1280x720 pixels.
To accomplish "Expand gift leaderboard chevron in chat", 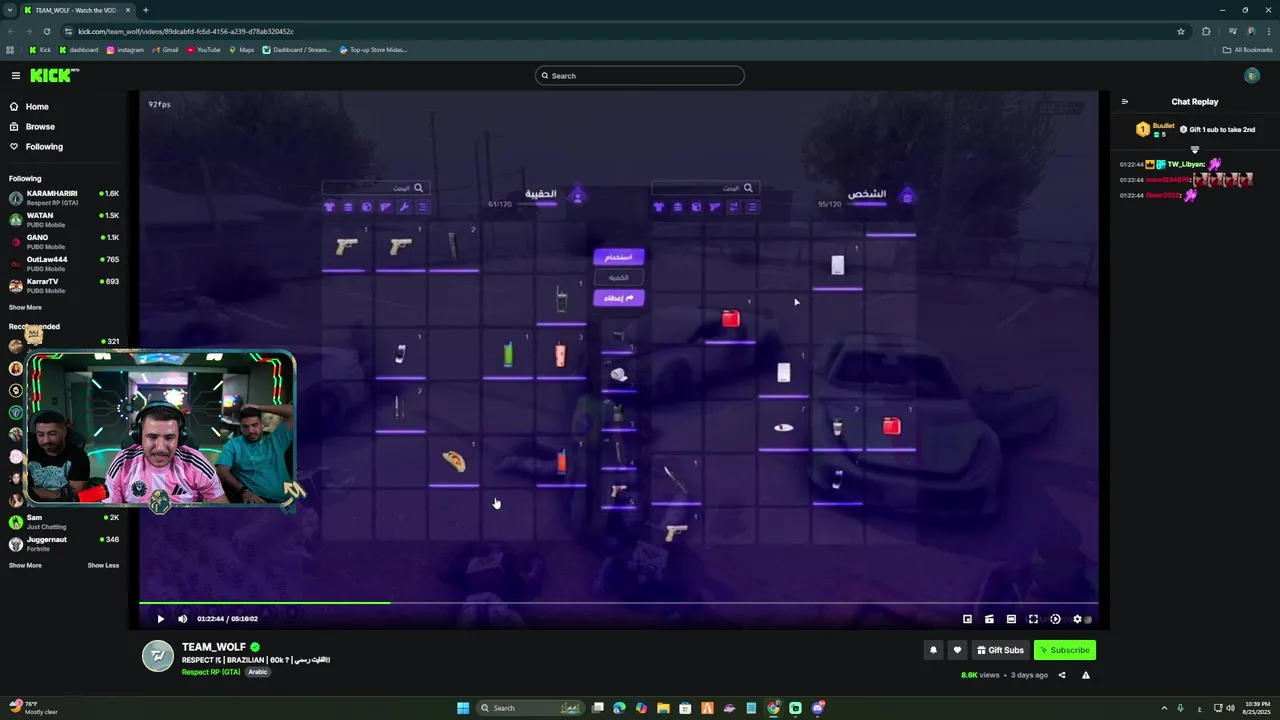I will (x=1194, y=149).
